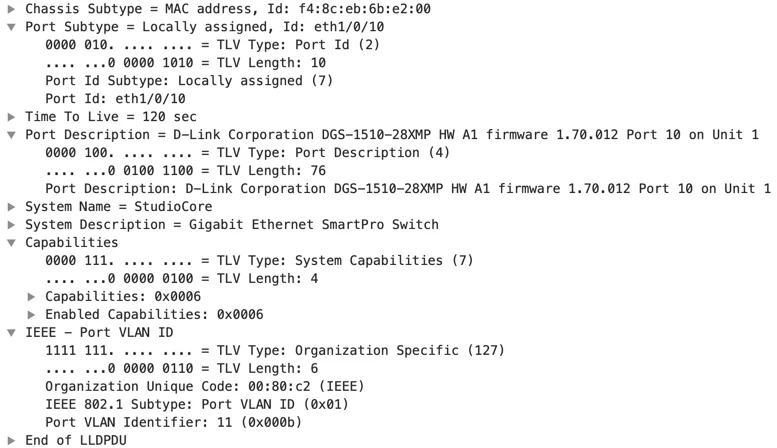Expand the Capabilities: 0x0006 field
This screenshot has height=448, width=777.
(x=31, y=296)
